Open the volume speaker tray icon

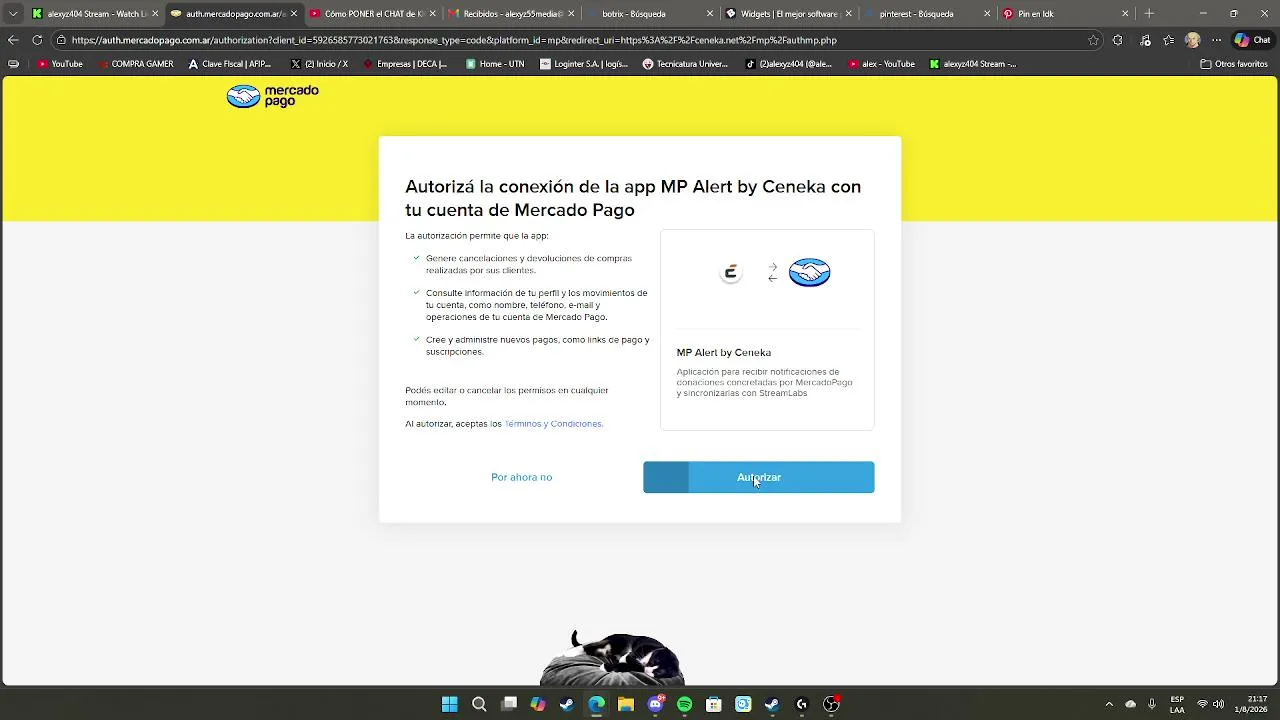[x=1218, y=704]
